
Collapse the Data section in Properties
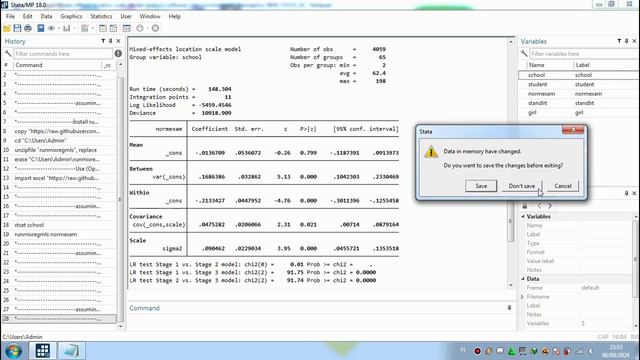click(523, 279)
